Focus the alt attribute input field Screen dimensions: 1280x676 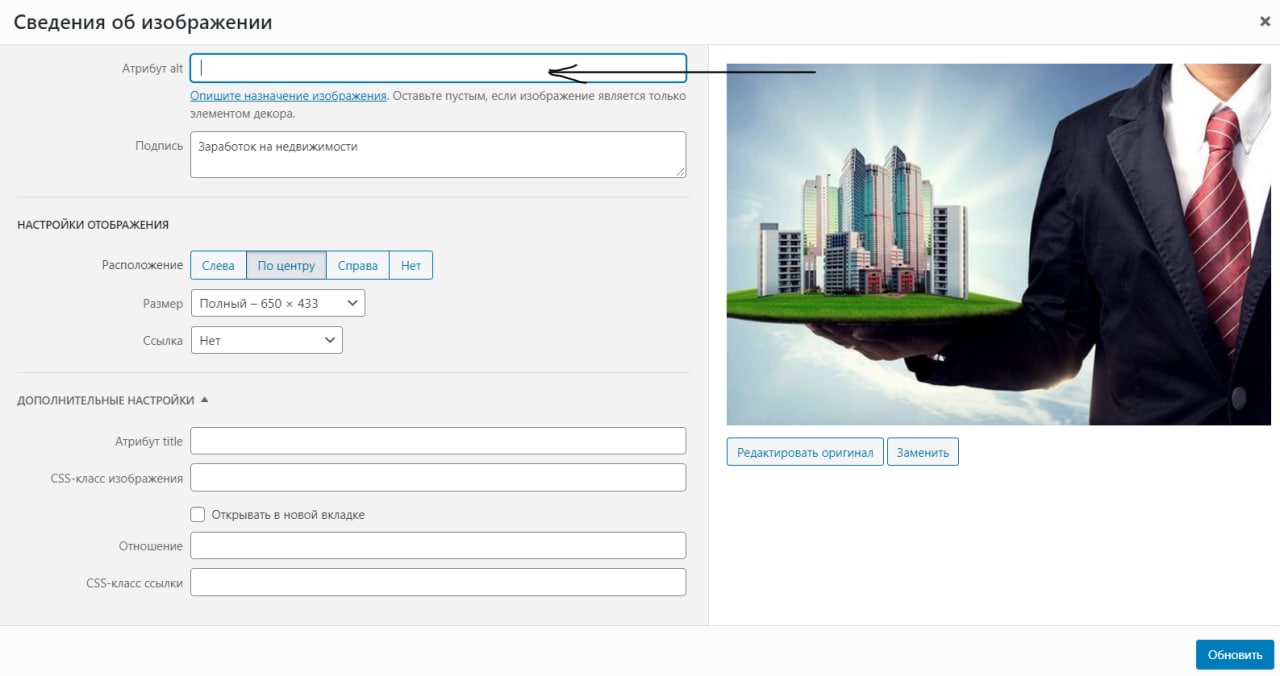(438, 68)
